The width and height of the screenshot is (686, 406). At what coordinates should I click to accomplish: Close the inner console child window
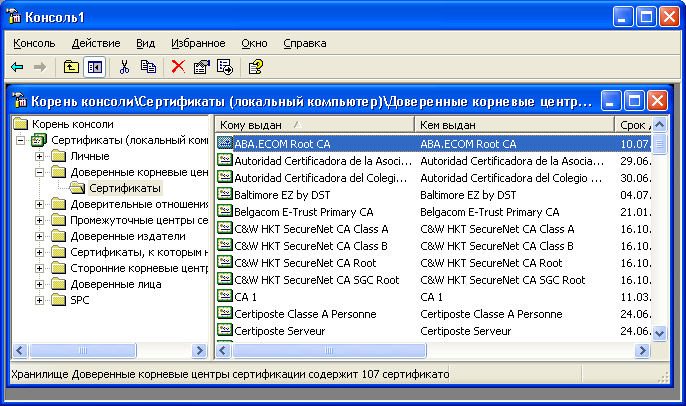click(x=658, y=101)
